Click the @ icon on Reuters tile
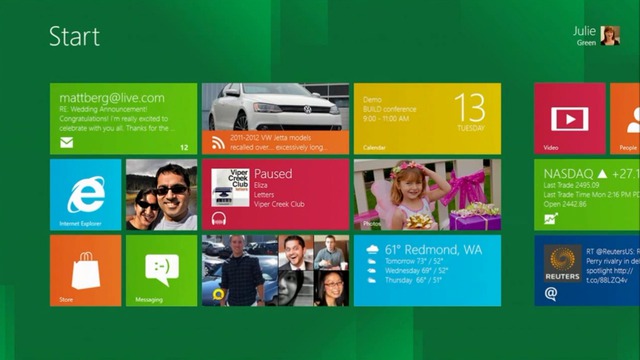640x360 pixels. coord(551,293)
